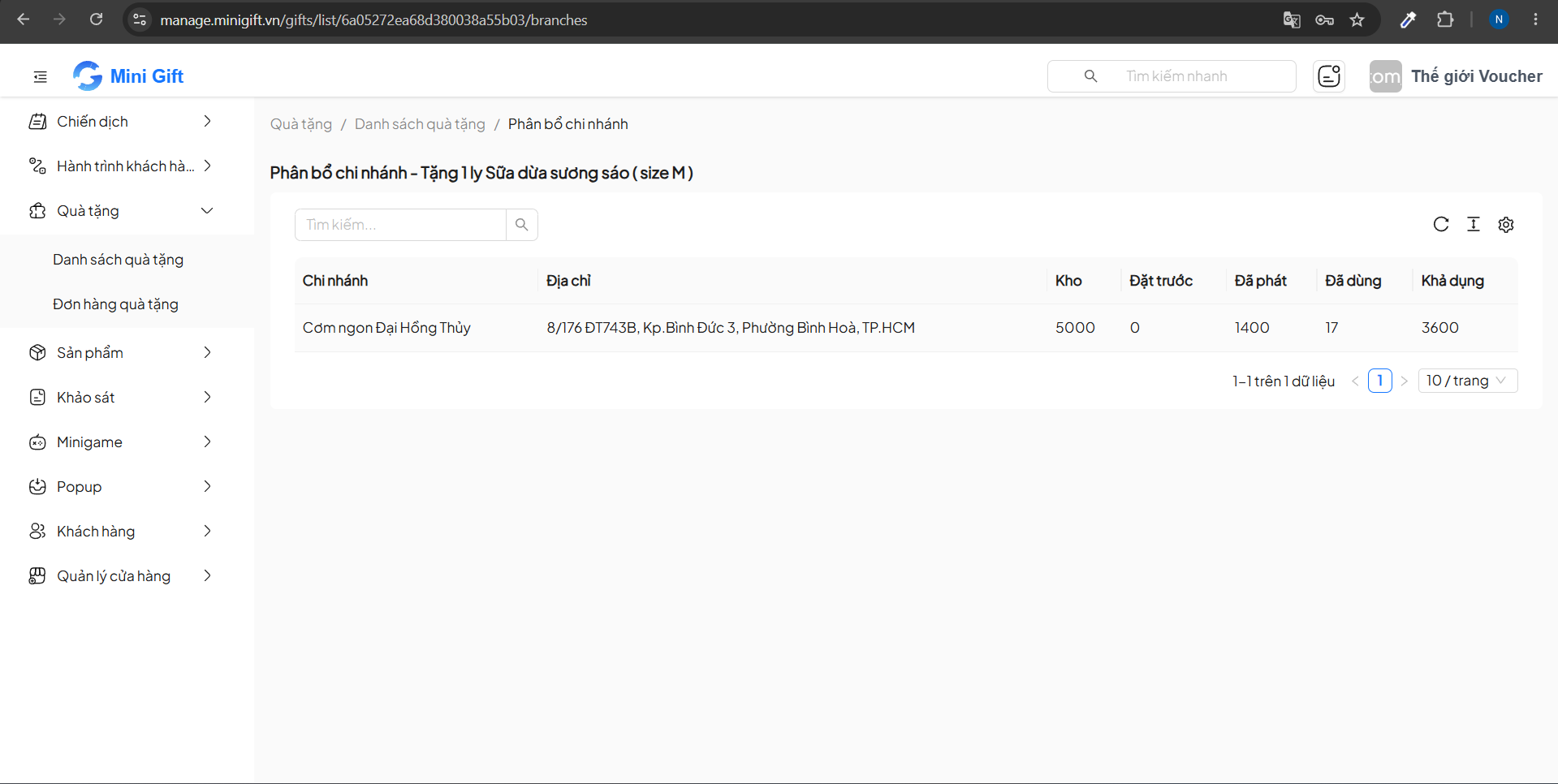Select page 1 in the pagination

[x=1379, y=381]
